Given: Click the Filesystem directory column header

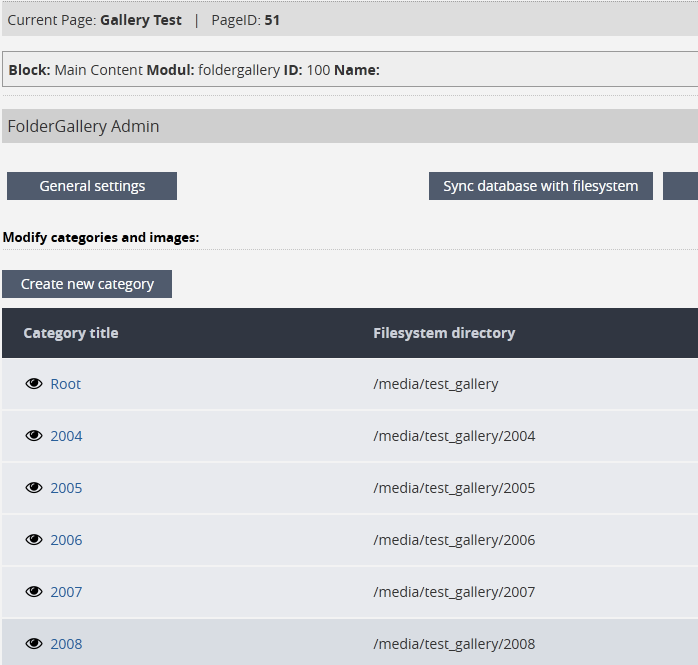Looking at the screenshot, I should [x=444, y=333].
